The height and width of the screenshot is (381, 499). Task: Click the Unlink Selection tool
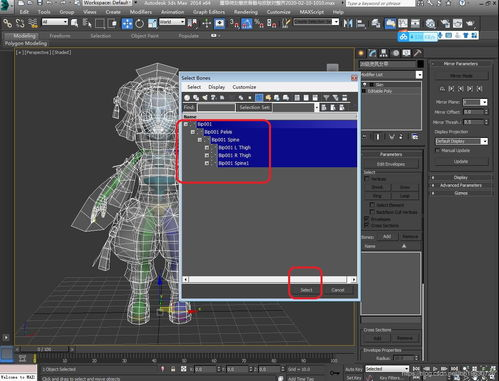click(20, 23)
